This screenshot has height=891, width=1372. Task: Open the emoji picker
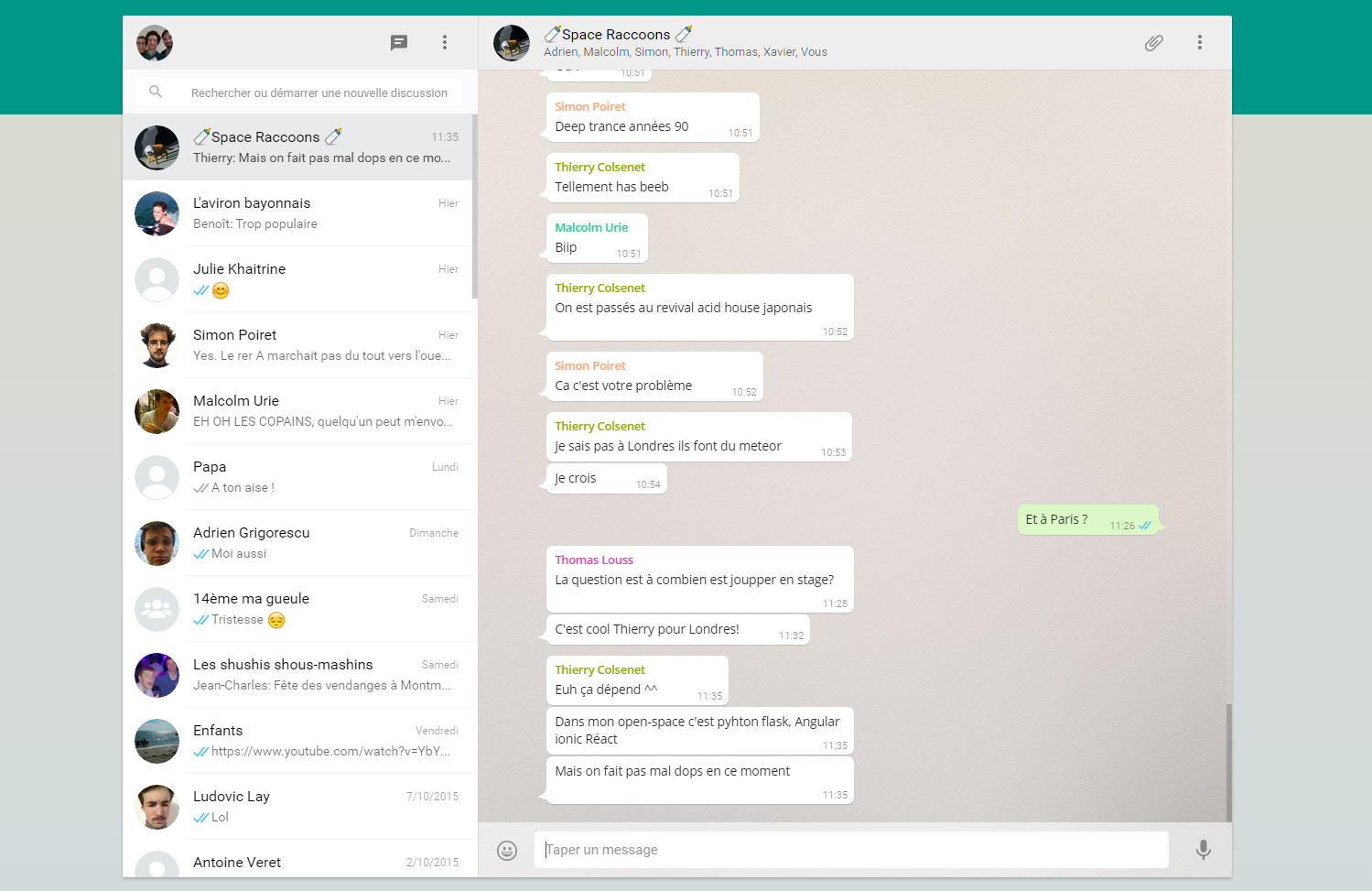507,851
